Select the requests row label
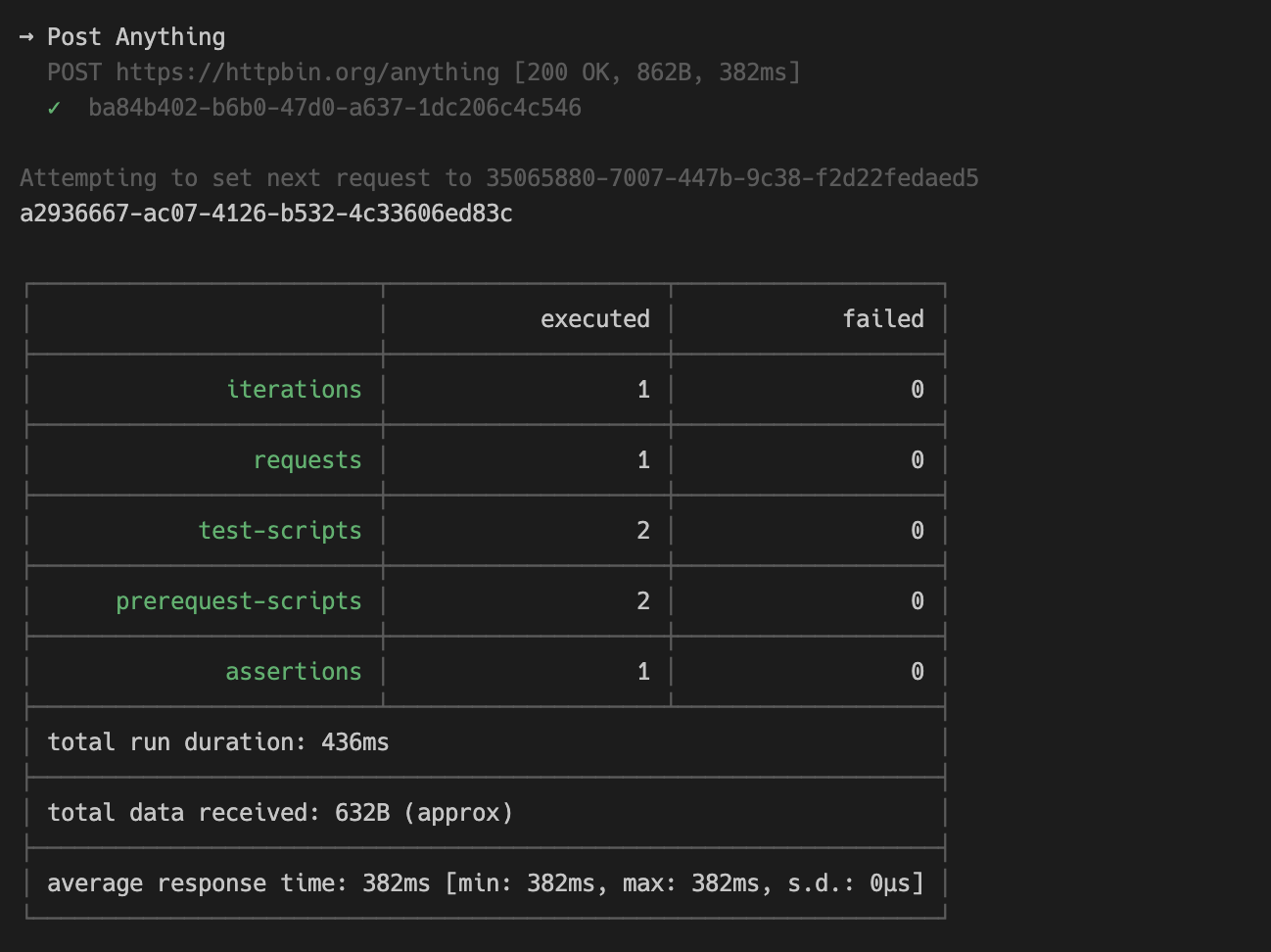1271x952 pixels. point(307,459)
